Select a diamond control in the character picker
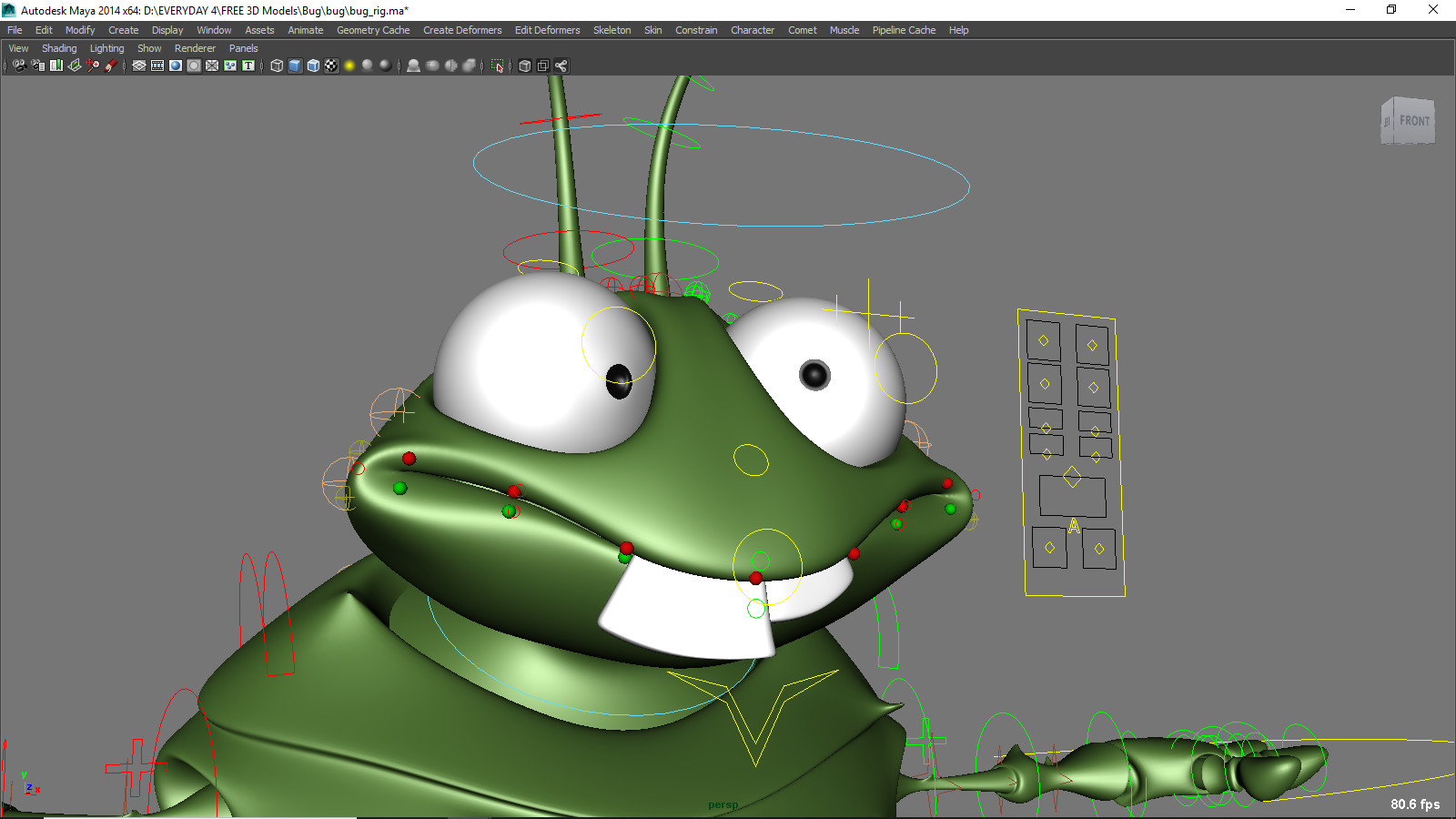The image size is (1456, 819). click(1044, 339)
